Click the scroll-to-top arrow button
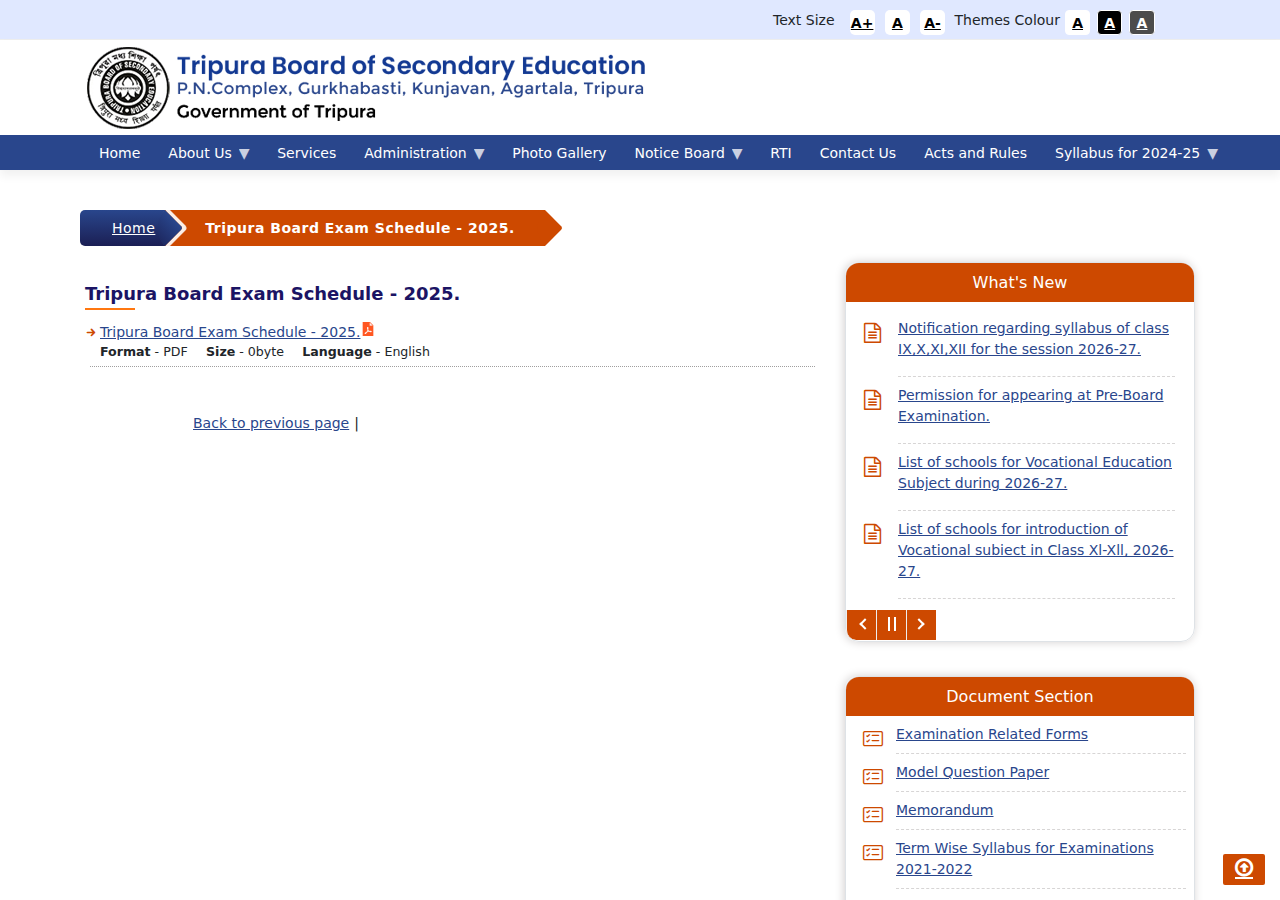This screenshot has width=1280, height=900. pyautogui.click(x=1244, y=869)
